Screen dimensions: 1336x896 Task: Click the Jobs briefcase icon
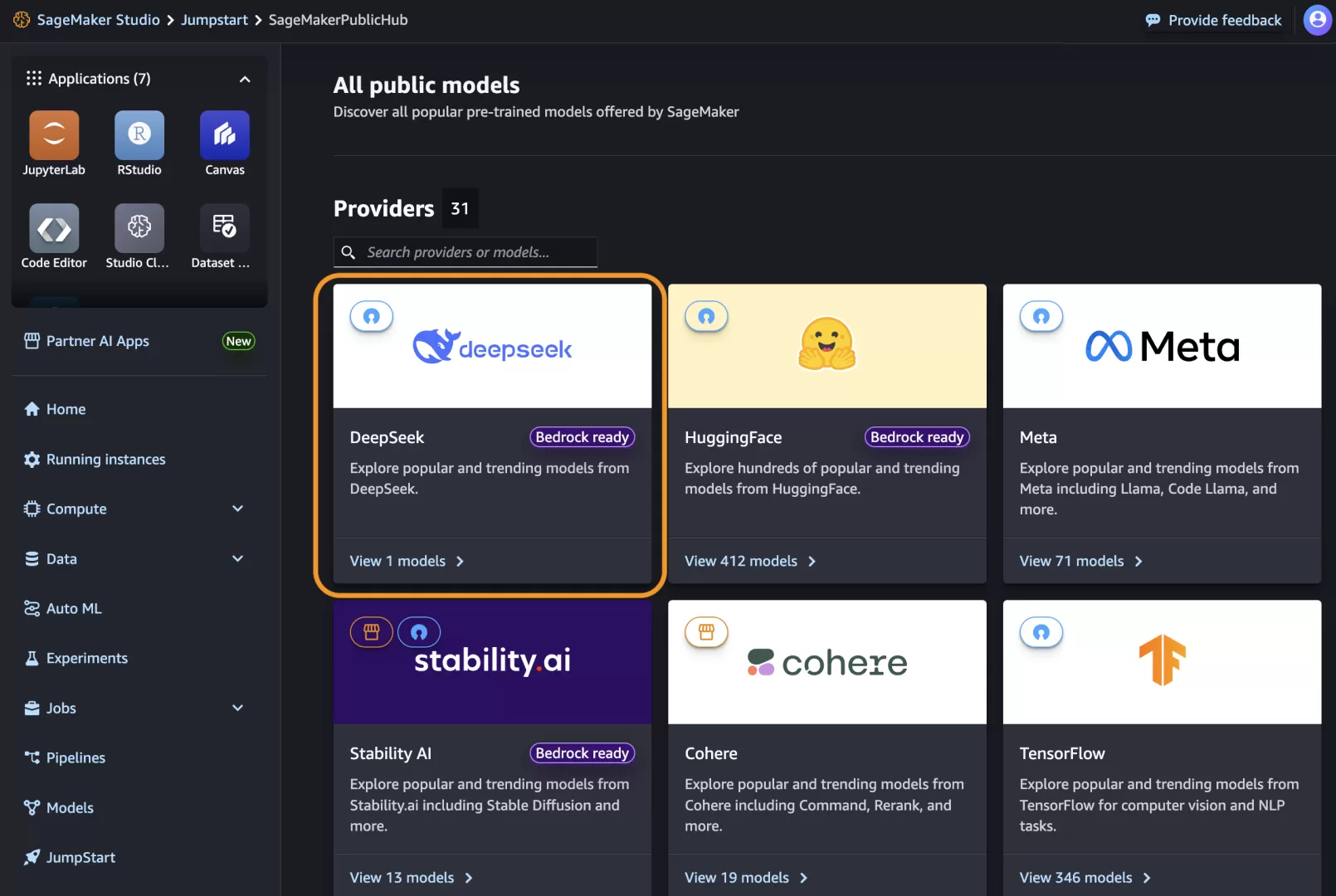(32, 708)
